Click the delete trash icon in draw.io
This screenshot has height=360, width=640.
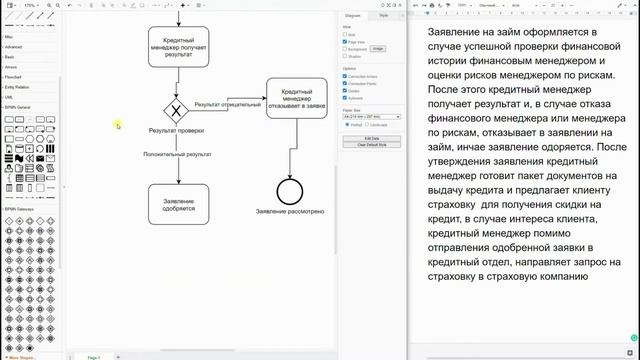pos(91,5)
